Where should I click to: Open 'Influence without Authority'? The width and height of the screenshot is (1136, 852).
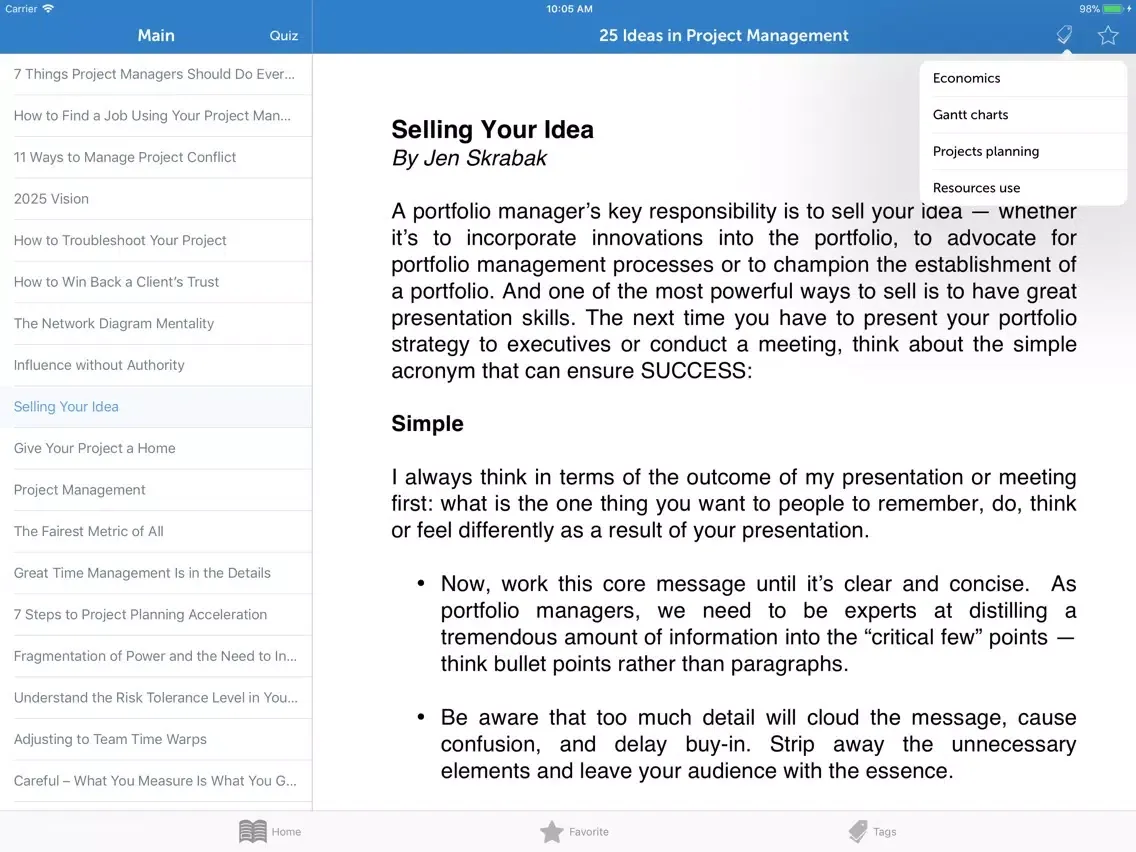tap(156, 365)
